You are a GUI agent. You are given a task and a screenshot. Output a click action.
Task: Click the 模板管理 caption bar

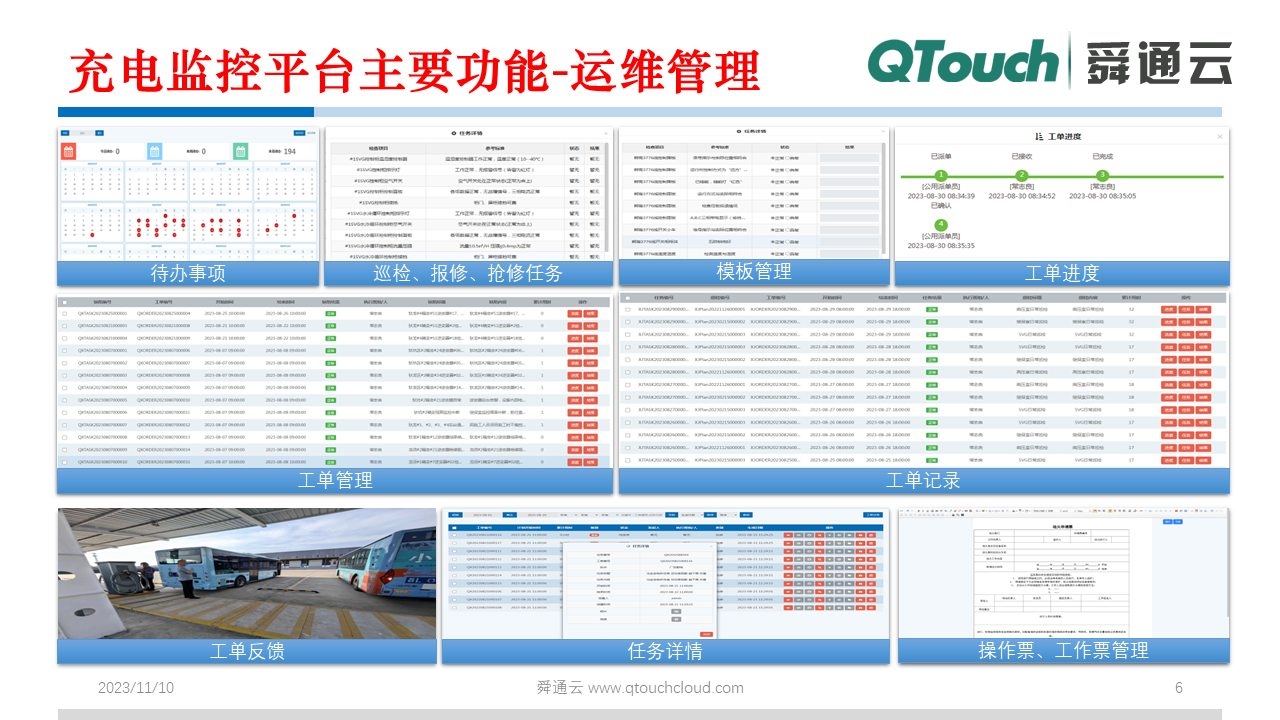pyautogui.click(x=753, y=271)
